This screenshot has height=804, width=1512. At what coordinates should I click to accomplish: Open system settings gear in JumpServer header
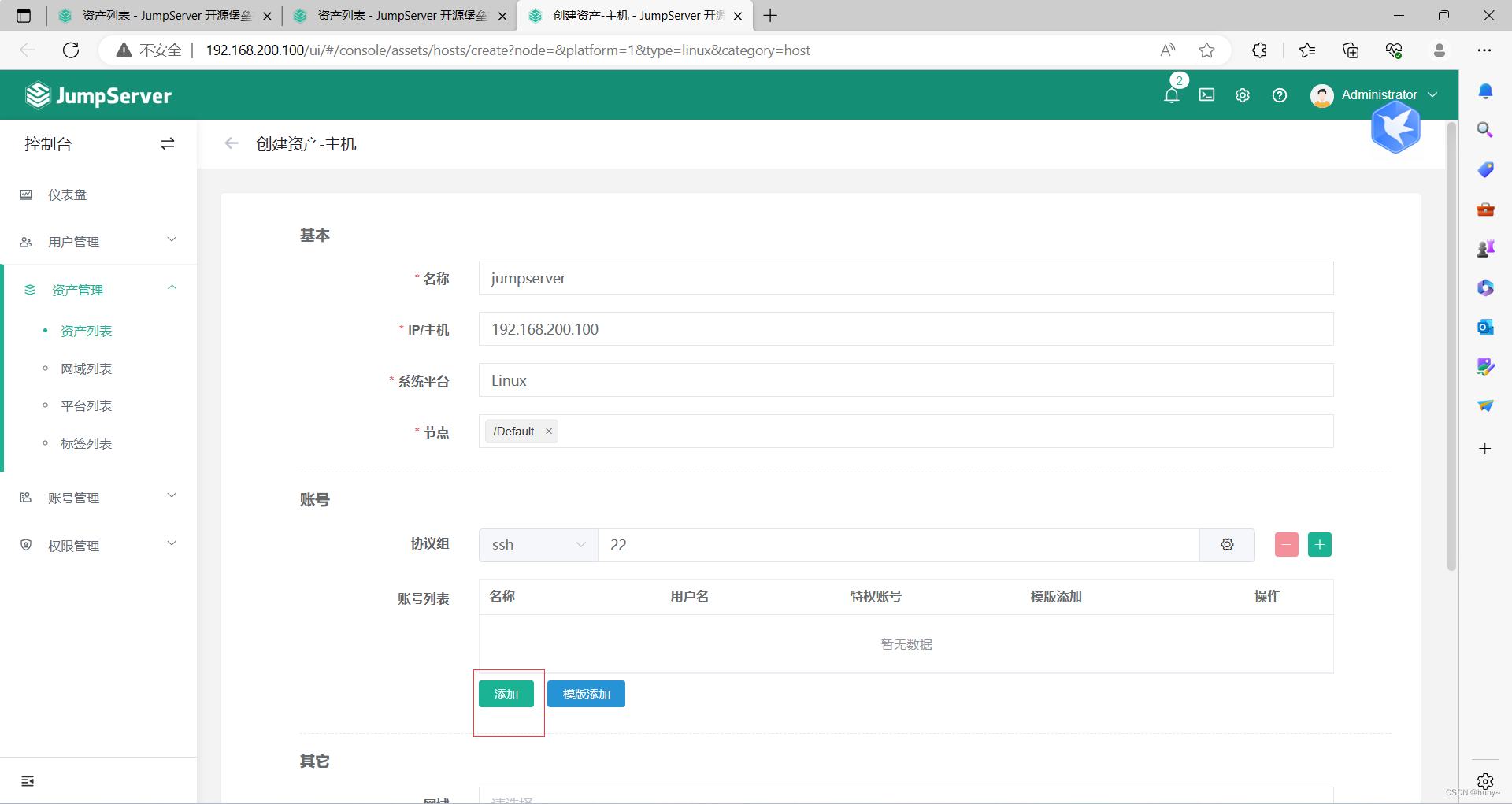point(1243,95)
